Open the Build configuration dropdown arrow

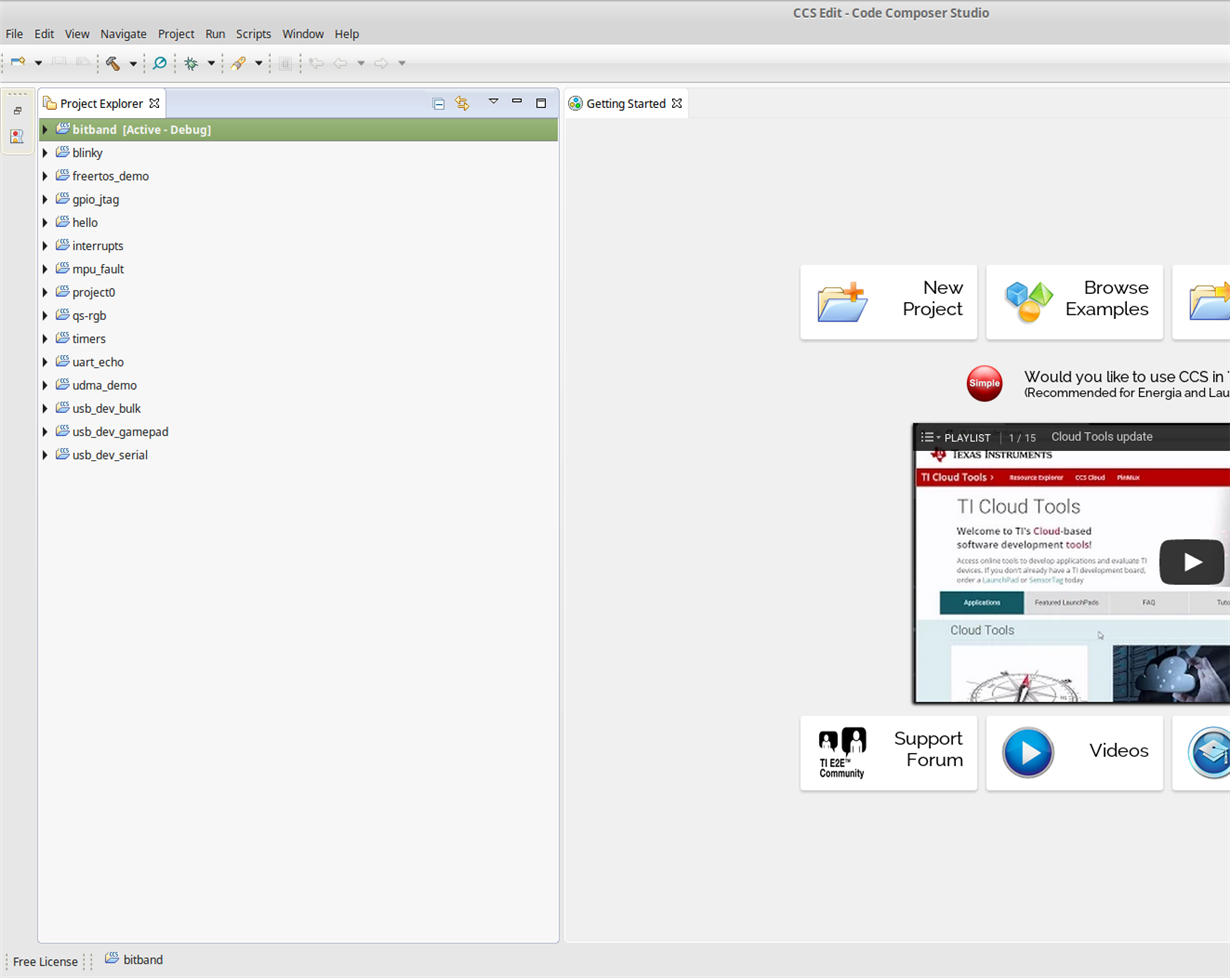coord(133,63)
